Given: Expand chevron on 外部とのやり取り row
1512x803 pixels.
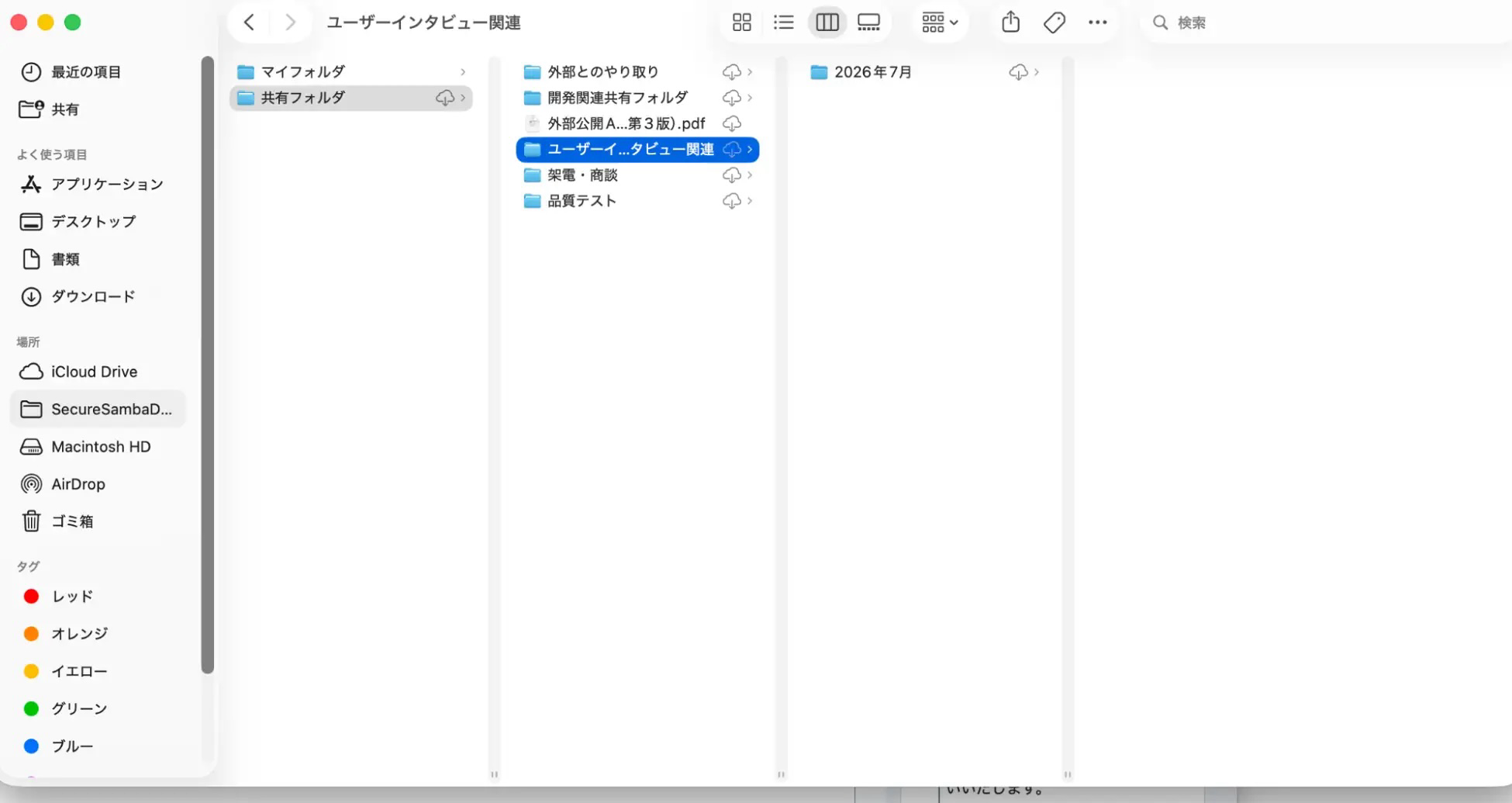Looking at the screenshot, I should [750, 72].
